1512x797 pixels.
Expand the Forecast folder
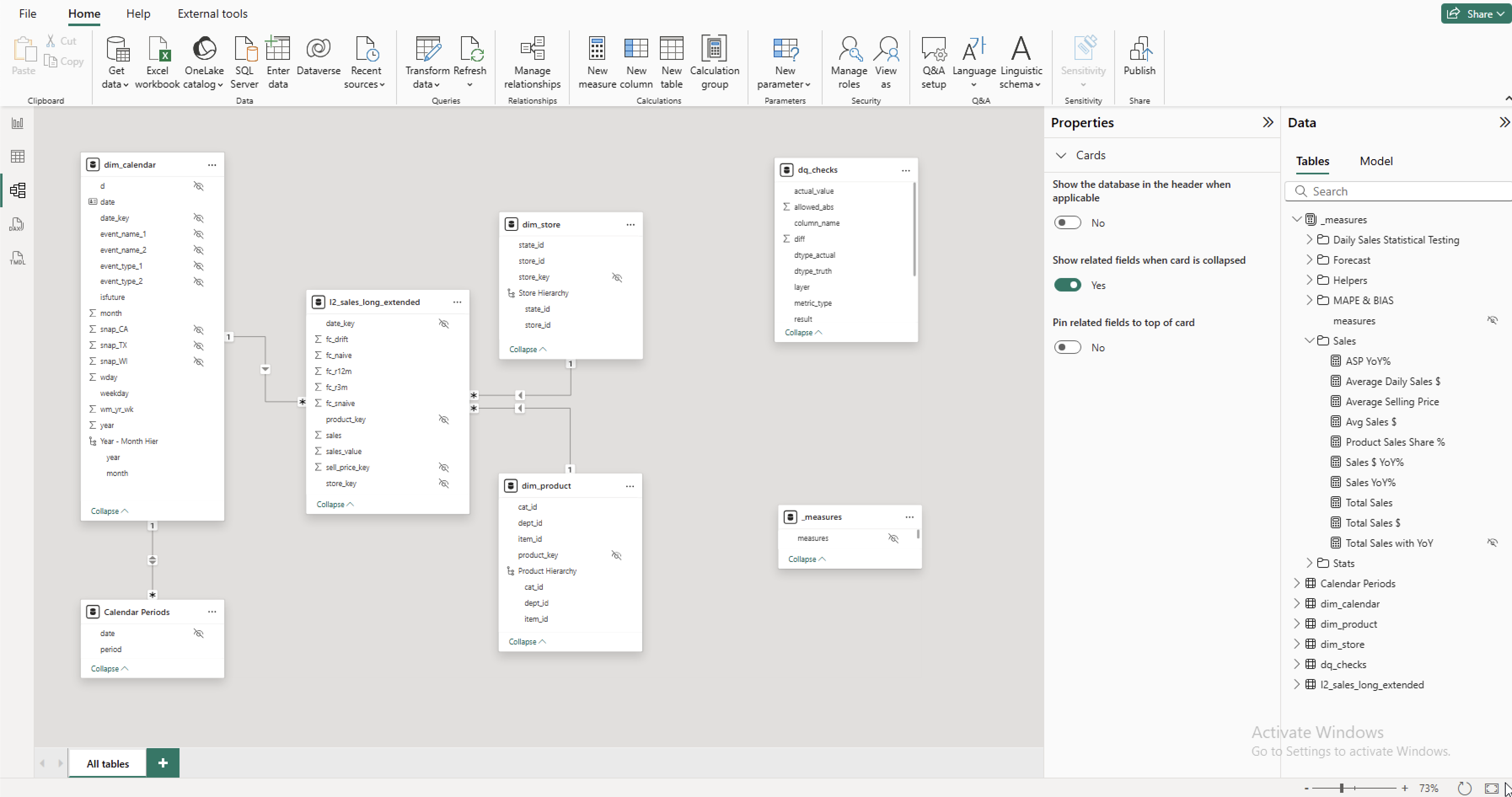1309,260
